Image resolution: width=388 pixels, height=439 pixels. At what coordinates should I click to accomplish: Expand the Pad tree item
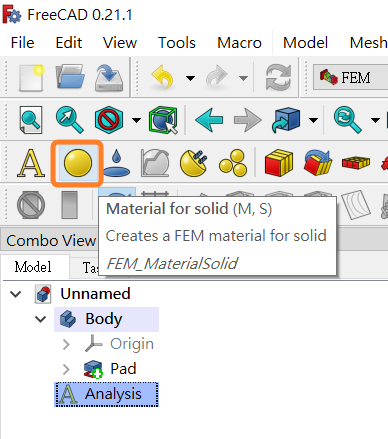pos(66,369)
